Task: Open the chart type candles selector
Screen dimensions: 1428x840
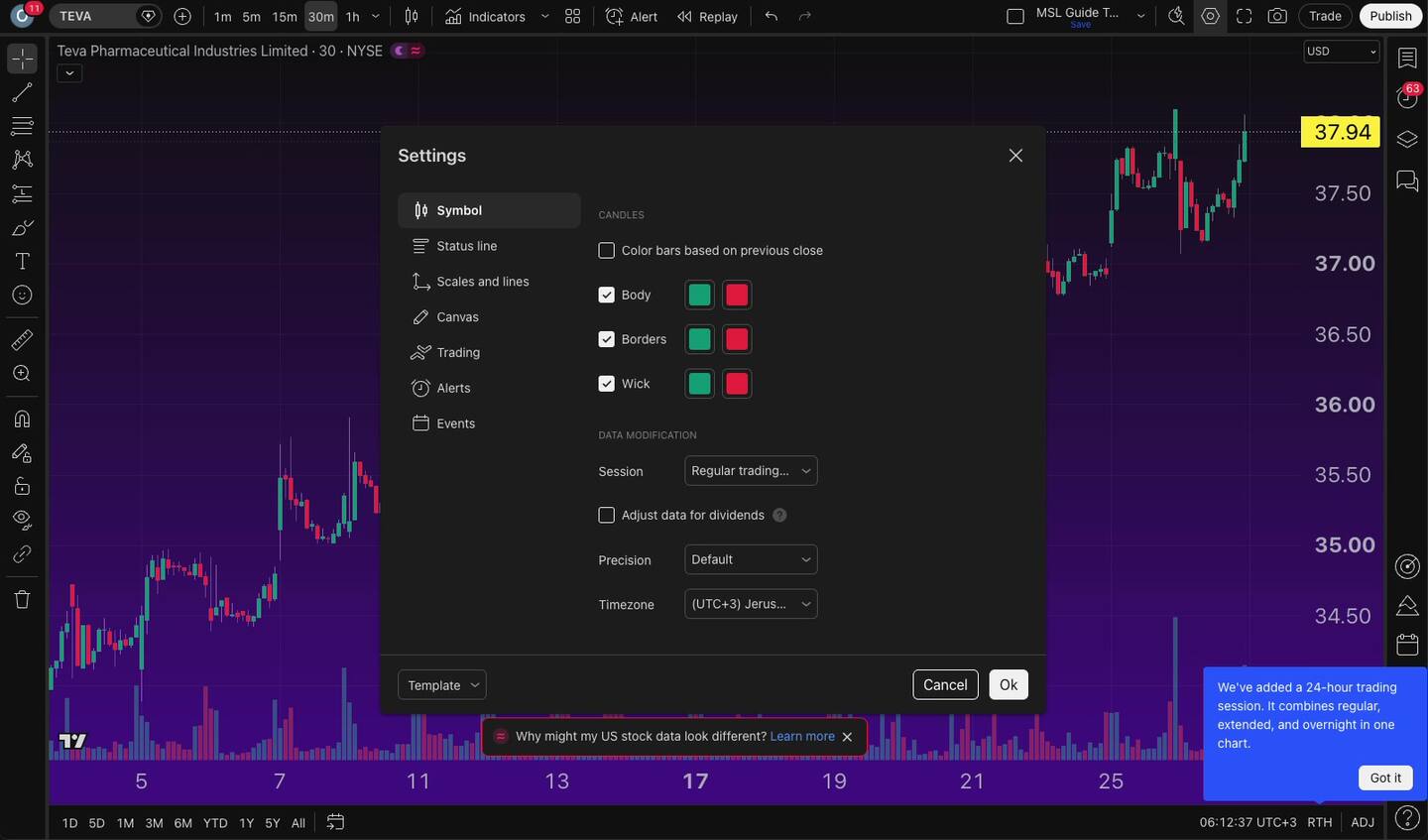Action: (412, 16)
